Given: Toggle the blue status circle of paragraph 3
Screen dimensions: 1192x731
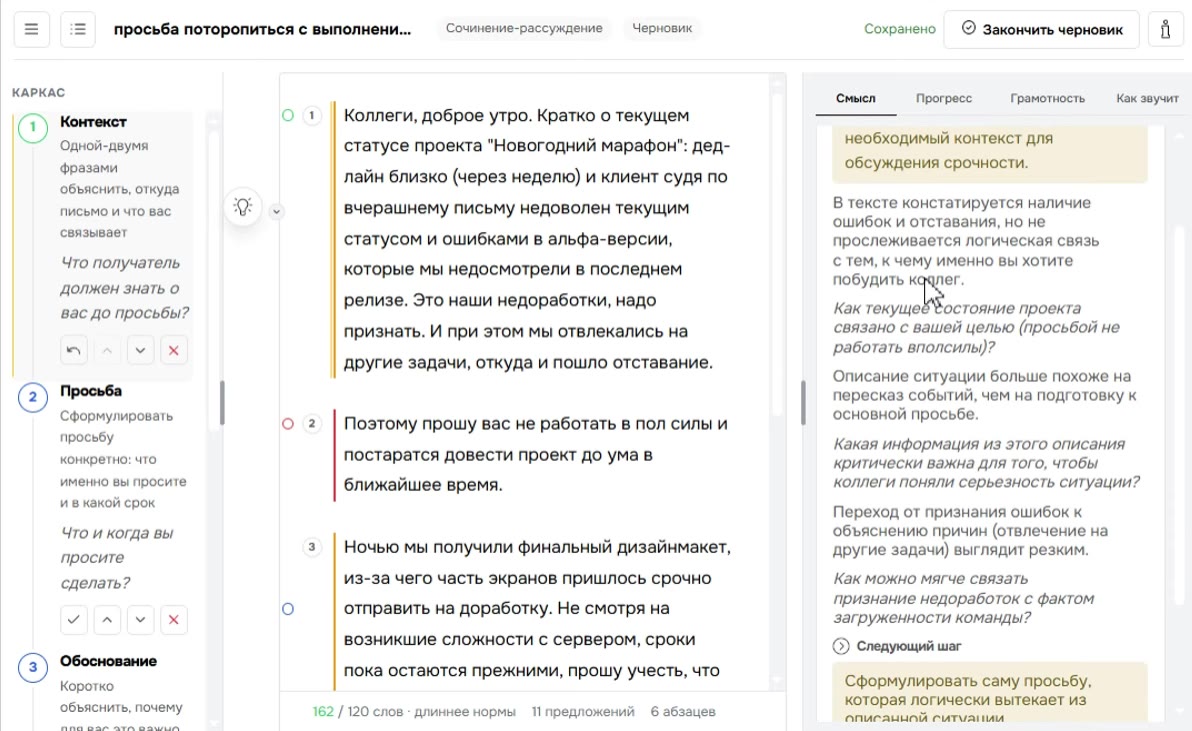Looking at the screenshot, I should (x=288, y=609).
